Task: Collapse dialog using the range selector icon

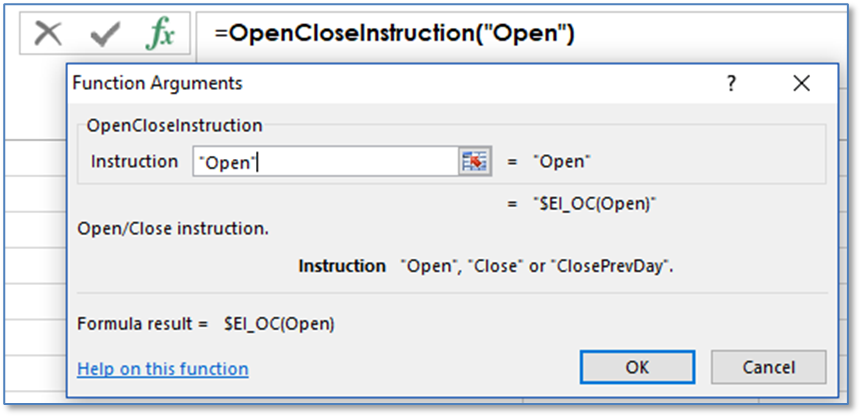Action: pyautogui.click(x=474, y=161)
